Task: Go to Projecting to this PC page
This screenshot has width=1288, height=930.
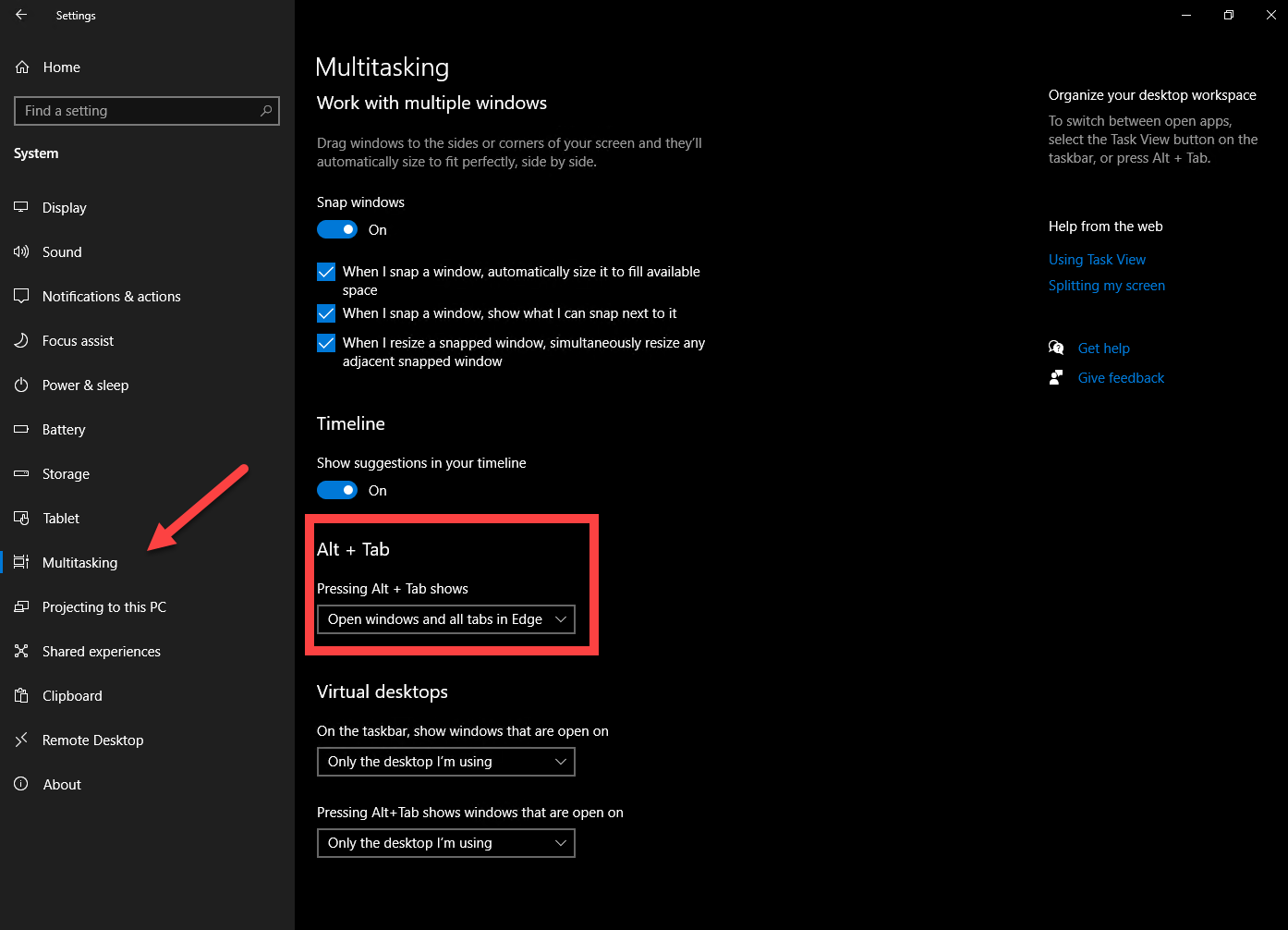Action: pos(103,607)
